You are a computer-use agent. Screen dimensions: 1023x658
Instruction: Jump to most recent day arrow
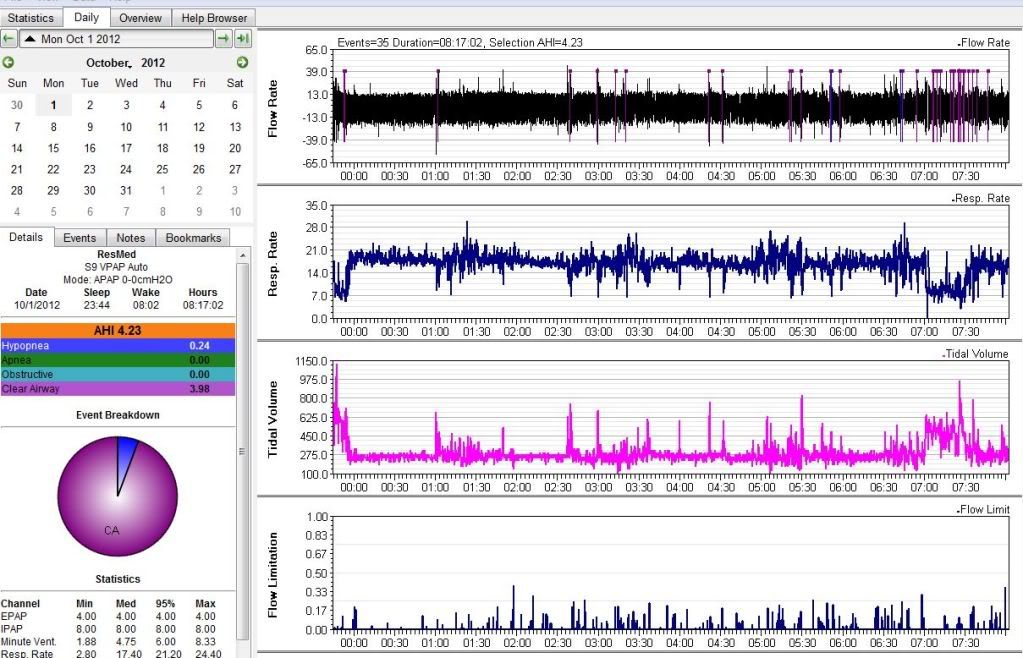243,39
